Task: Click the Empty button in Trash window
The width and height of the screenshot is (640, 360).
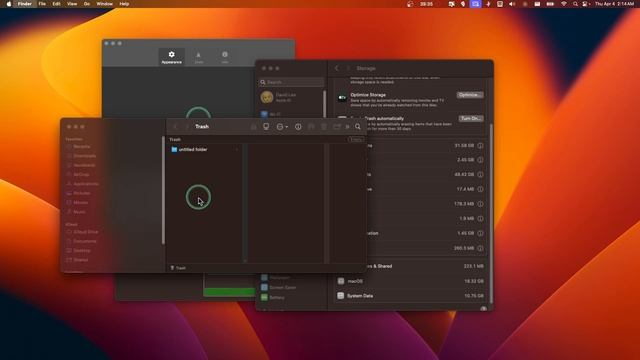Action: pos(356,140)
